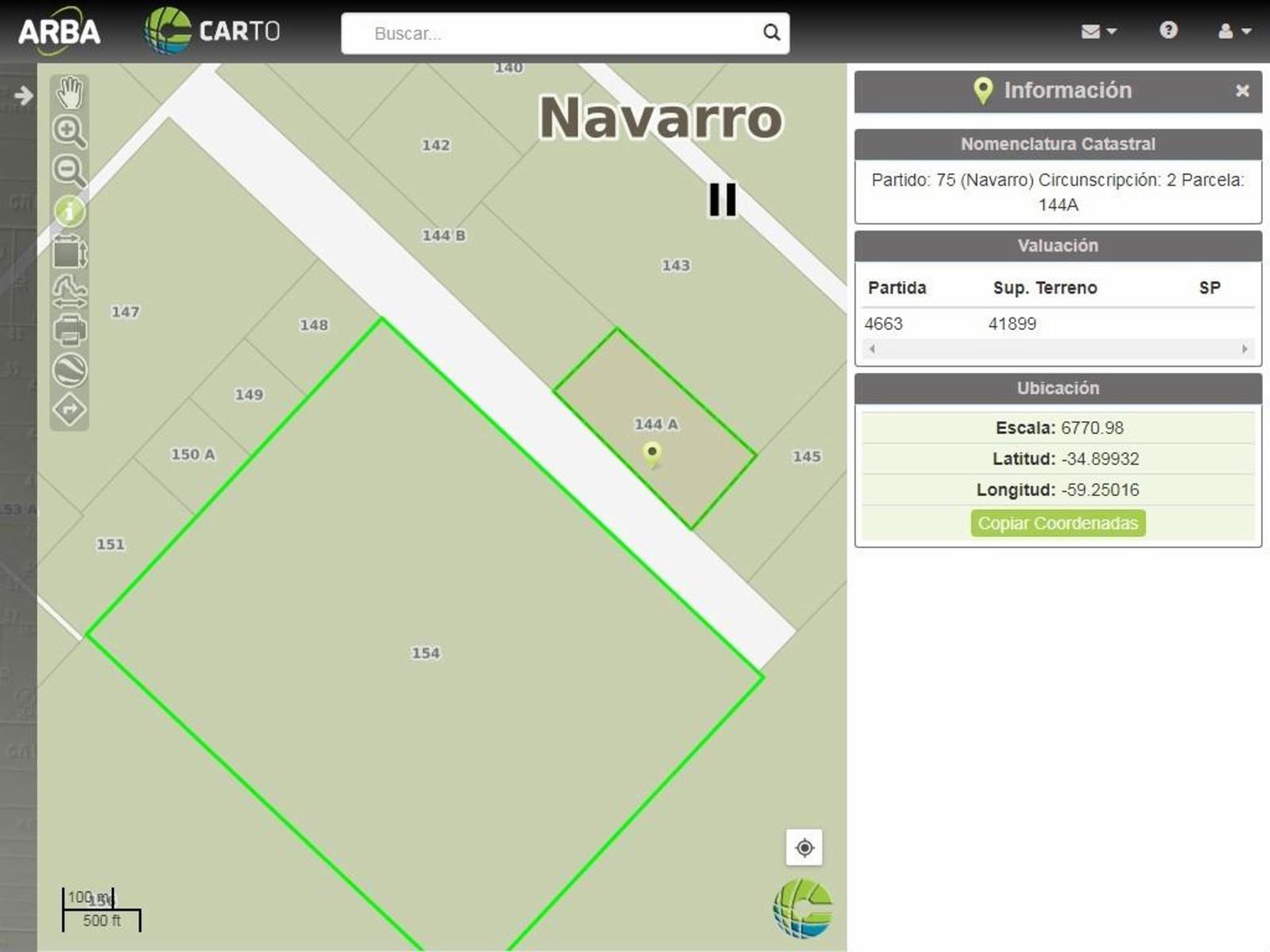This screenshot has height=952, width=1270.
Task: Select parcel 148 on the map
Action: pos(314,324)
